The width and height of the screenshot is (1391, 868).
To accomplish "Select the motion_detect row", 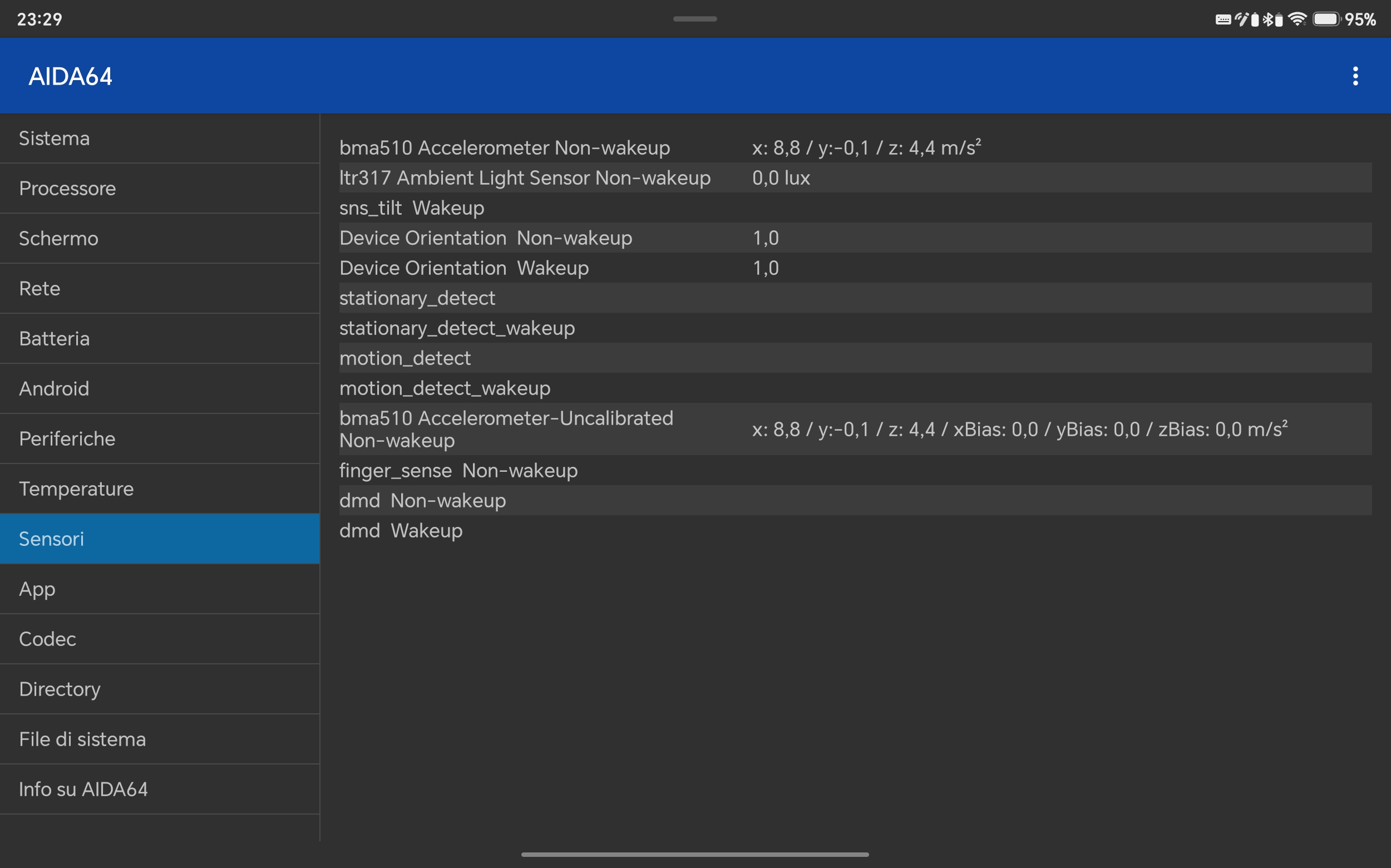I will coord(855,358).
